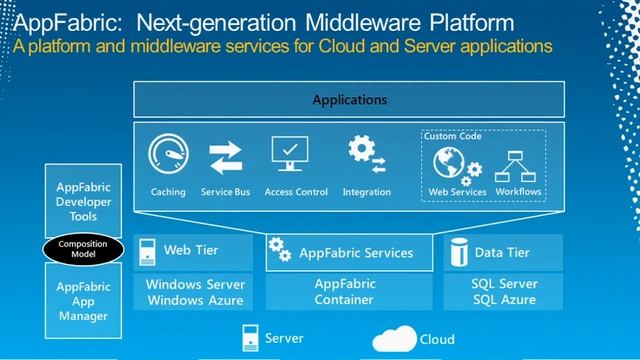The image size is (640, 360).
Task: Select the Service Bus arrows icon
Action: [x=226, y=158]
